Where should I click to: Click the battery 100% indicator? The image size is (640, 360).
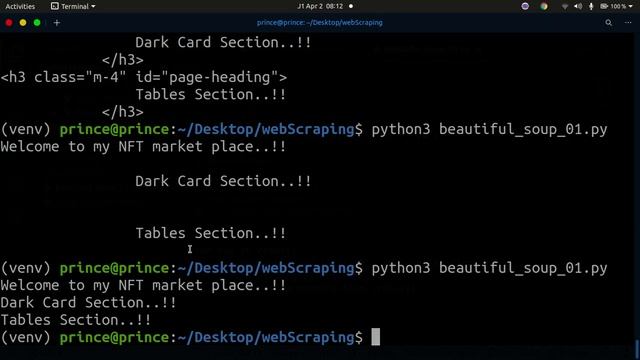pyautogui.click(x=613, y=6)
